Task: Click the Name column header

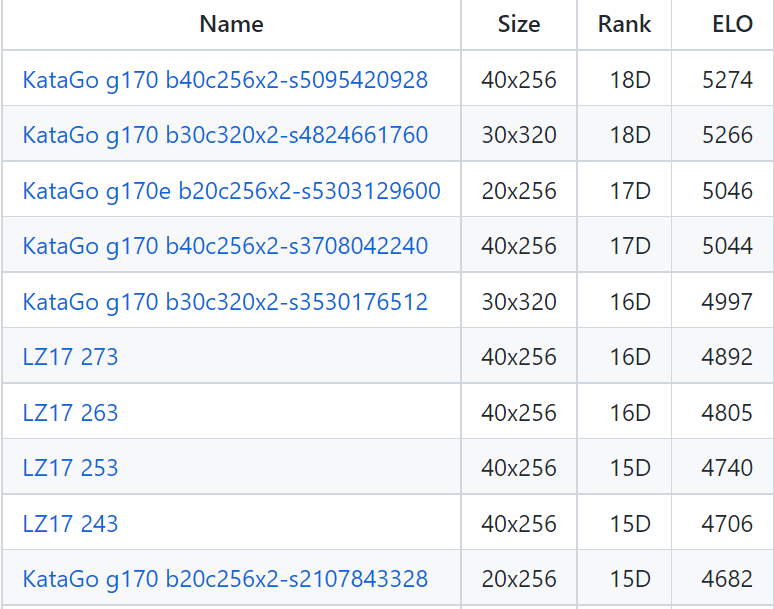Action: tap(231, 24)
